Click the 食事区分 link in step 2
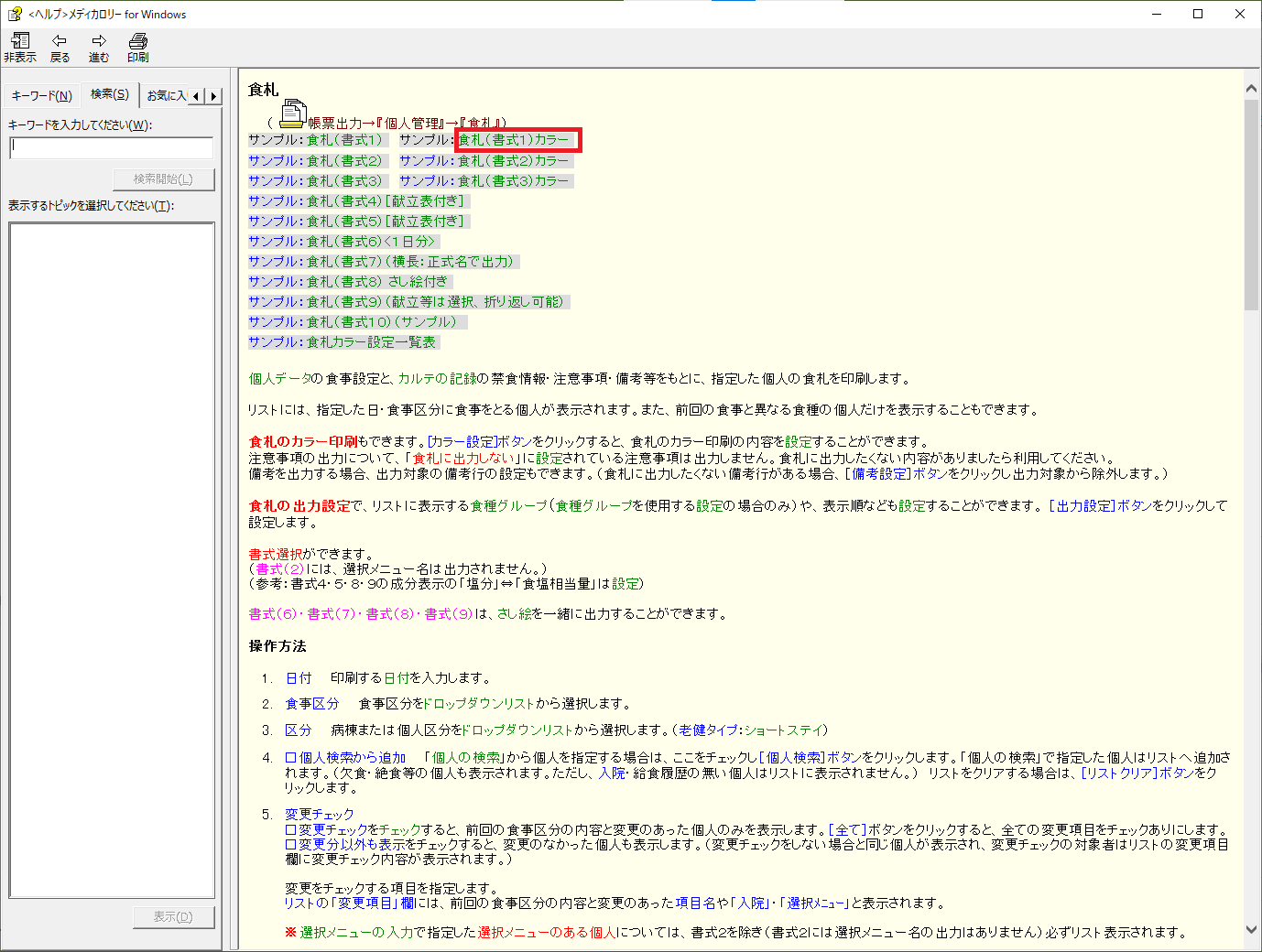Viewport: 1262px width, 952px height. (x=312, y=703)
